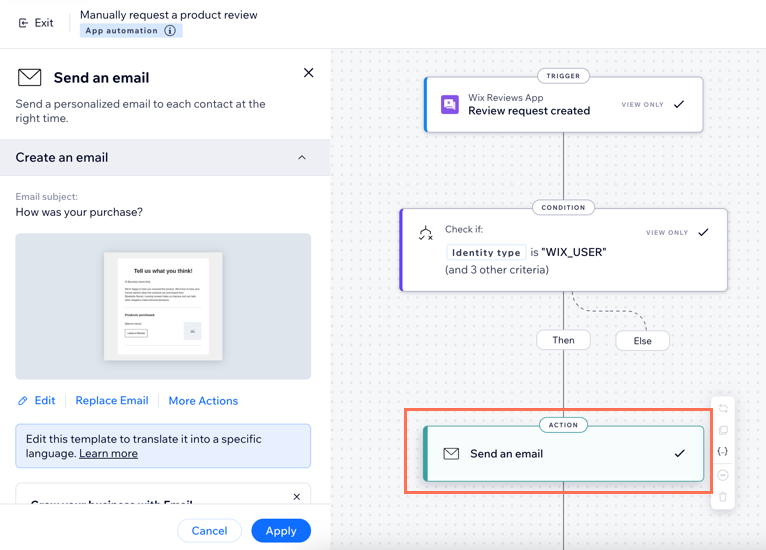766x550 pixels.
Task: Select the Else branch label
Action: [x=642, y=341]
